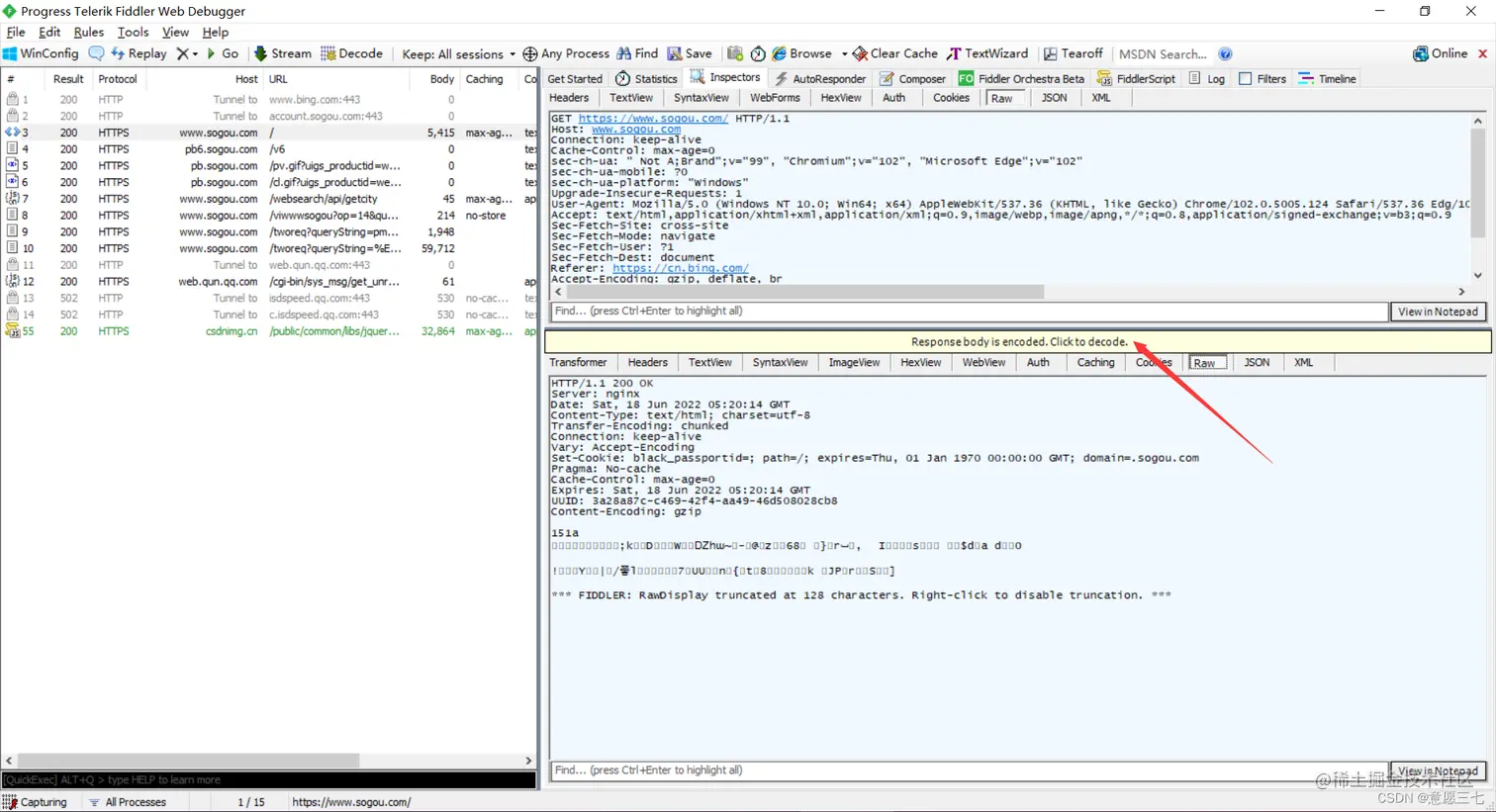Click the session list horizontal scrollbar thumb
The height and width of the screenshot is (812, 1496).
[x=188, y=761]
